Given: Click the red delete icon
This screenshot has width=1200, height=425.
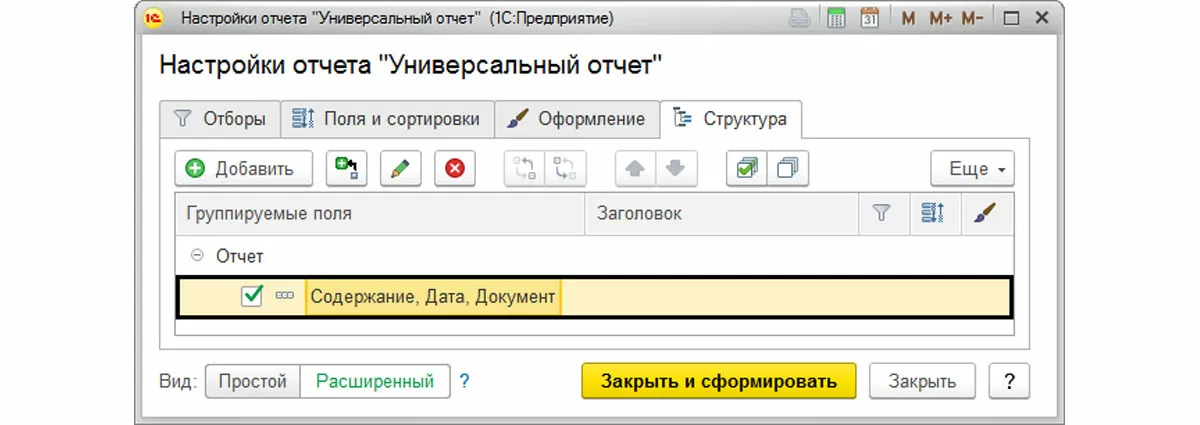Looking at the screenshot, I should [455, 169].
